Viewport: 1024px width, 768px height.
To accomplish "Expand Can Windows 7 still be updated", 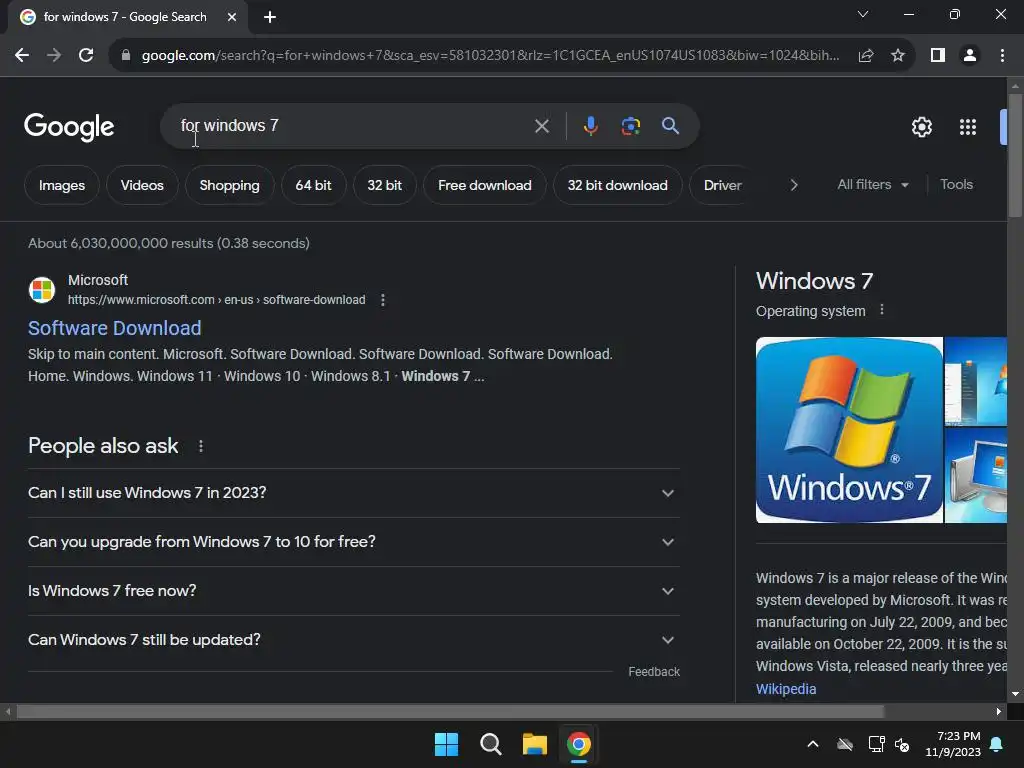I will (353, 640).
